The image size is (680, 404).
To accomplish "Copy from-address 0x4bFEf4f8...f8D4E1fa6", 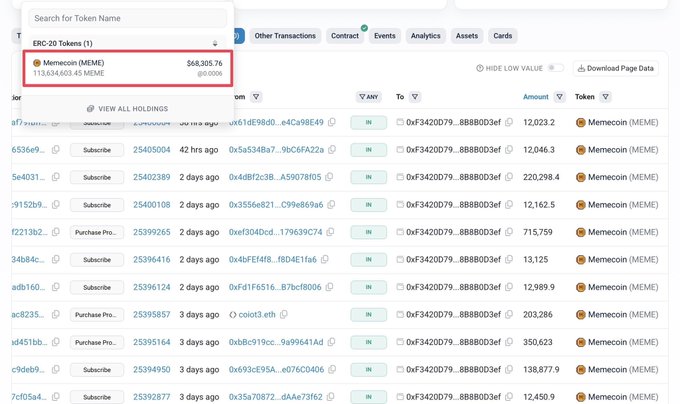I will 324,259.
